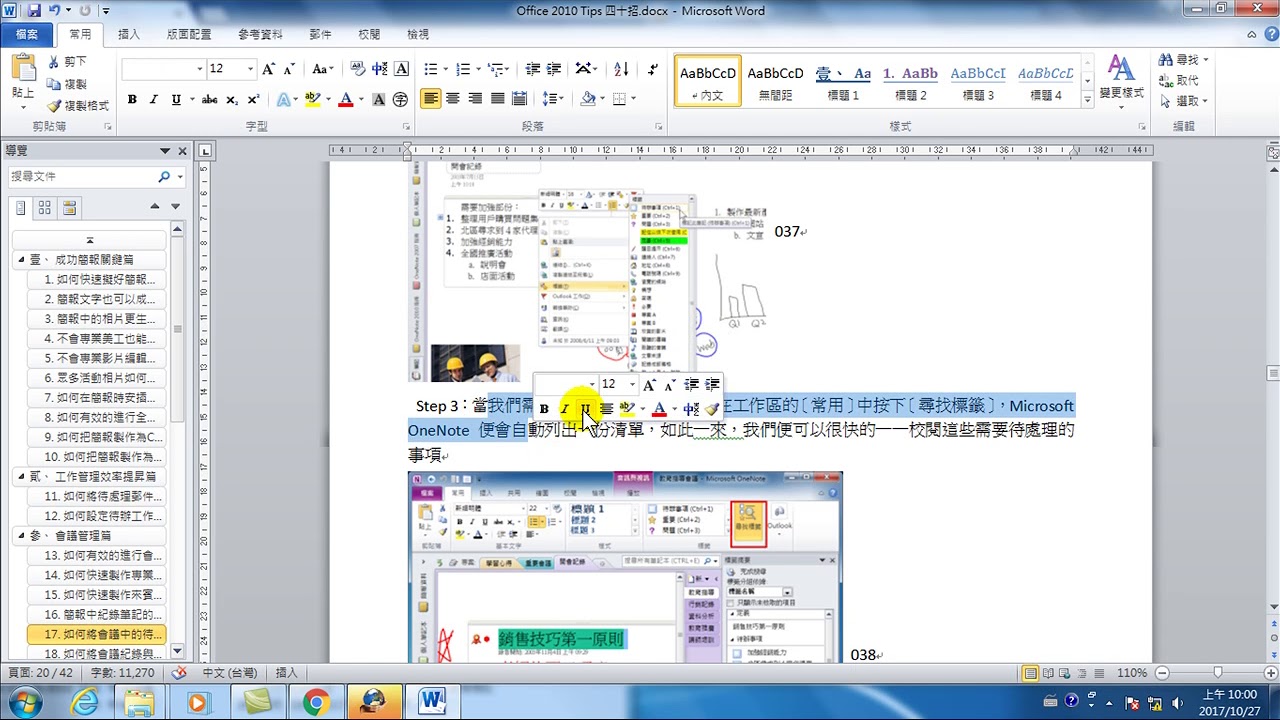Expand the styles gallery More button

tap(1087, 100)
